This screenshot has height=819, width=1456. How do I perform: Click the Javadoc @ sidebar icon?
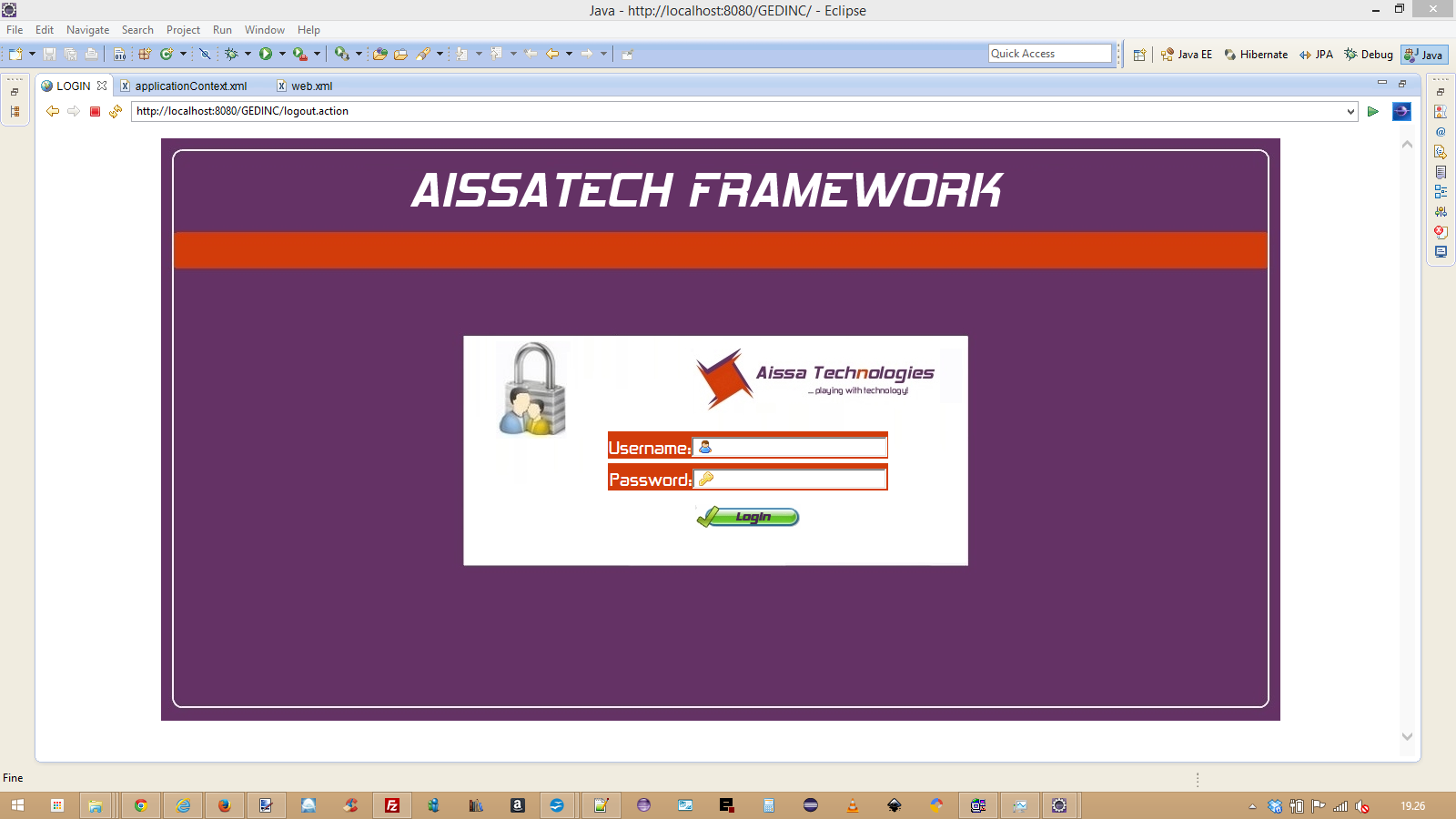coord(1441,132)
